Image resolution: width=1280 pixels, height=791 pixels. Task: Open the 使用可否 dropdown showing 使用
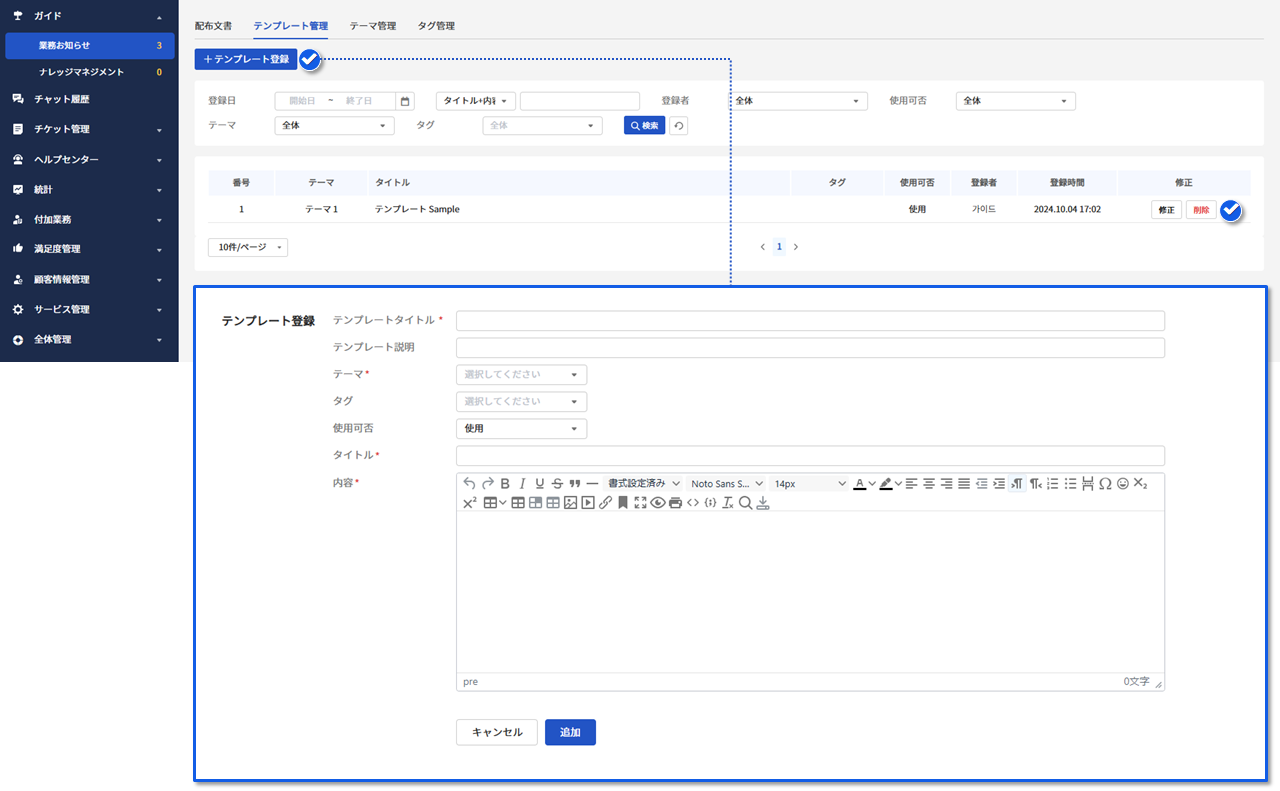tap(521, 429)
